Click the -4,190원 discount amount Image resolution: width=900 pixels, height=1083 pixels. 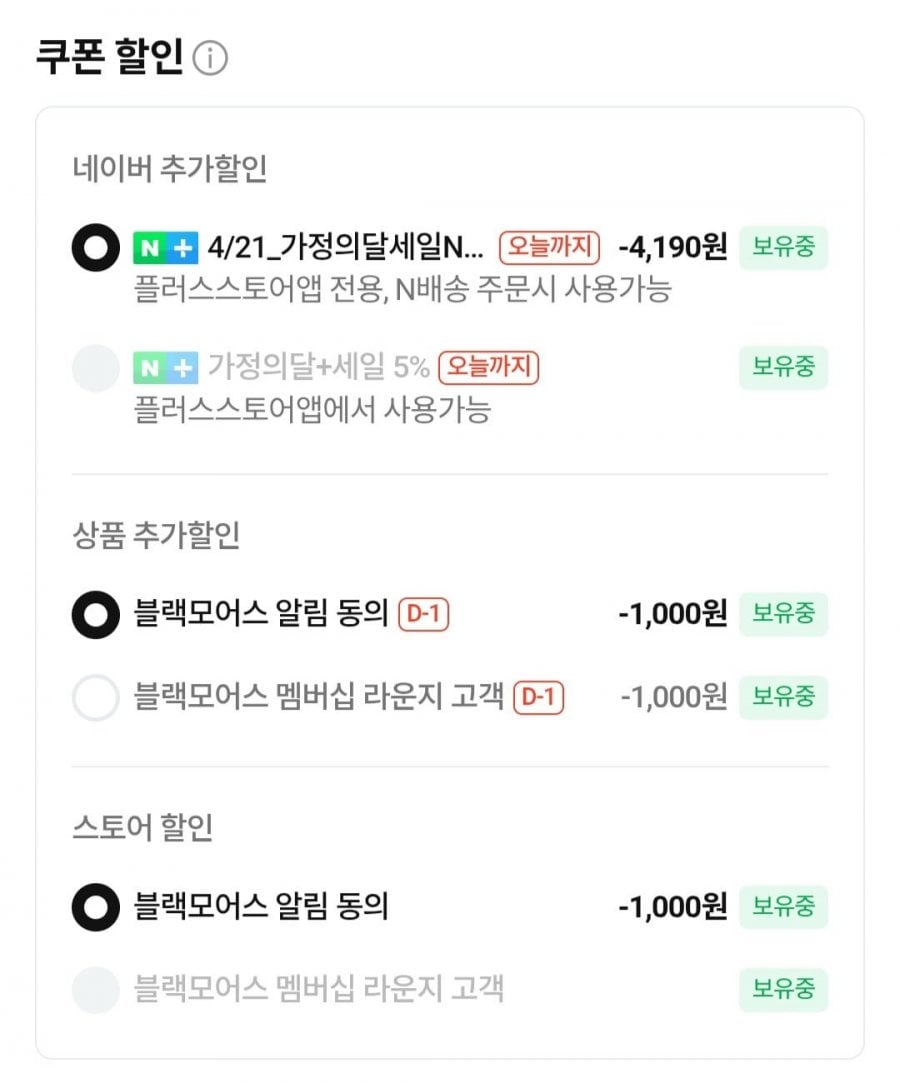pos(673,246)
